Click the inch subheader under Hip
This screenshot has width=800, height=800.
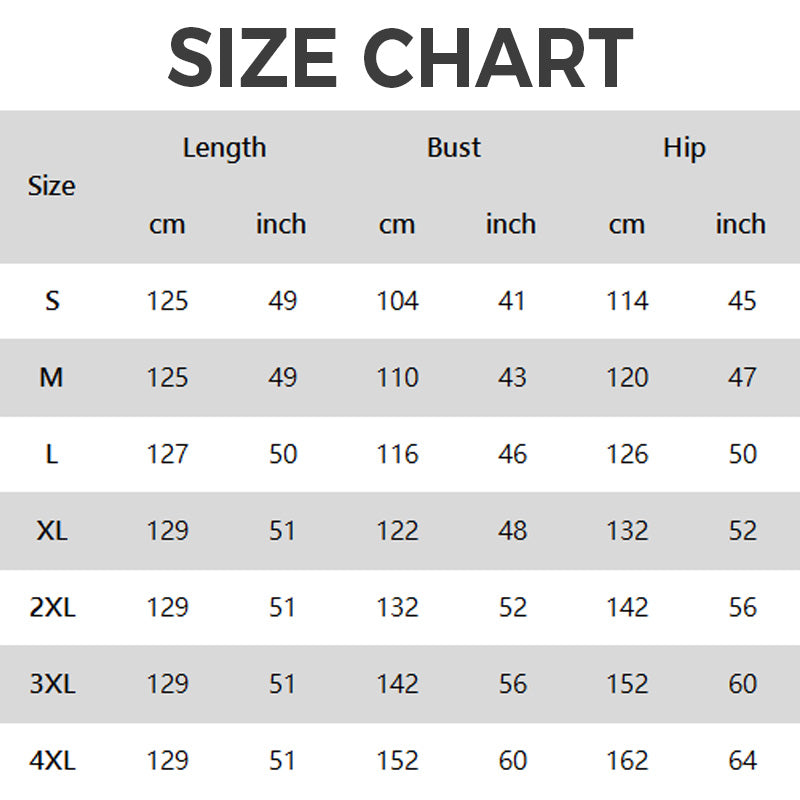tap(741, 224)
